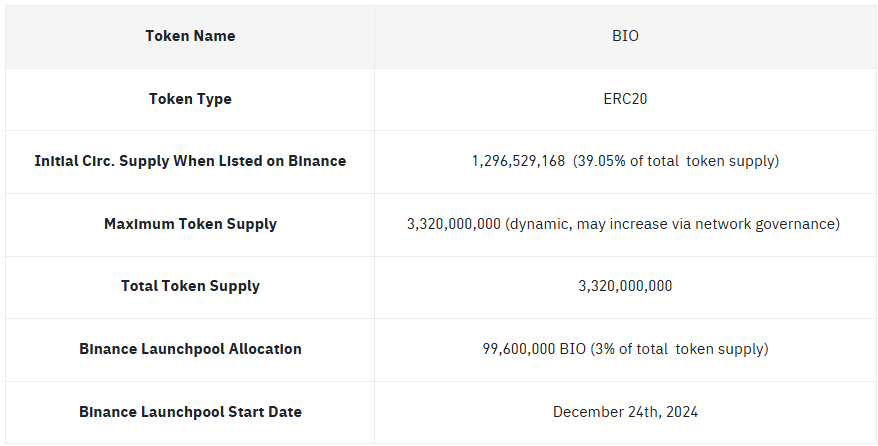
Task: Select the 1,296,529,168 circulating supply figure
Action: pyautogui.click(x=518, y=161)
